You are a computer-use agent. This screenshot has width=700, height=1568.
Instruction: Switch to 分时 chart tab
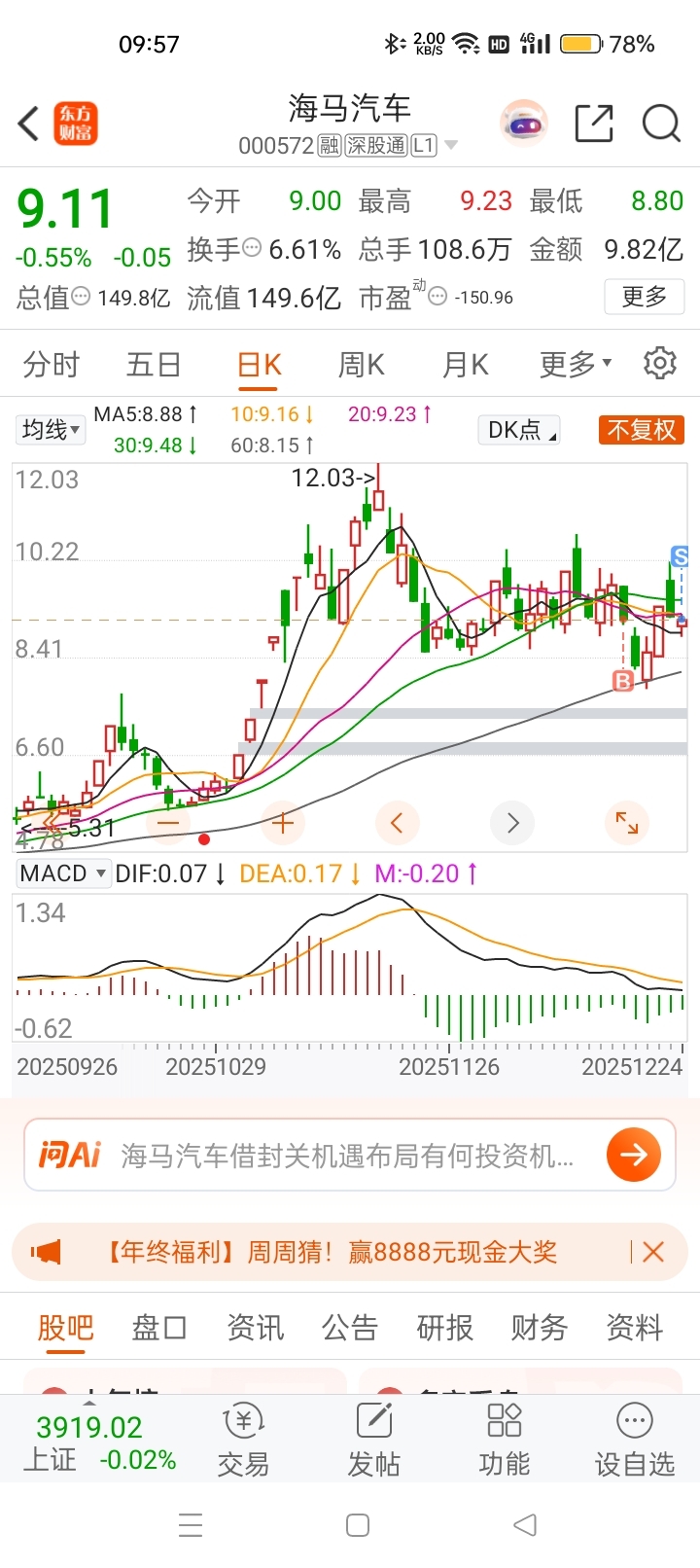click(x=52, y=365)
